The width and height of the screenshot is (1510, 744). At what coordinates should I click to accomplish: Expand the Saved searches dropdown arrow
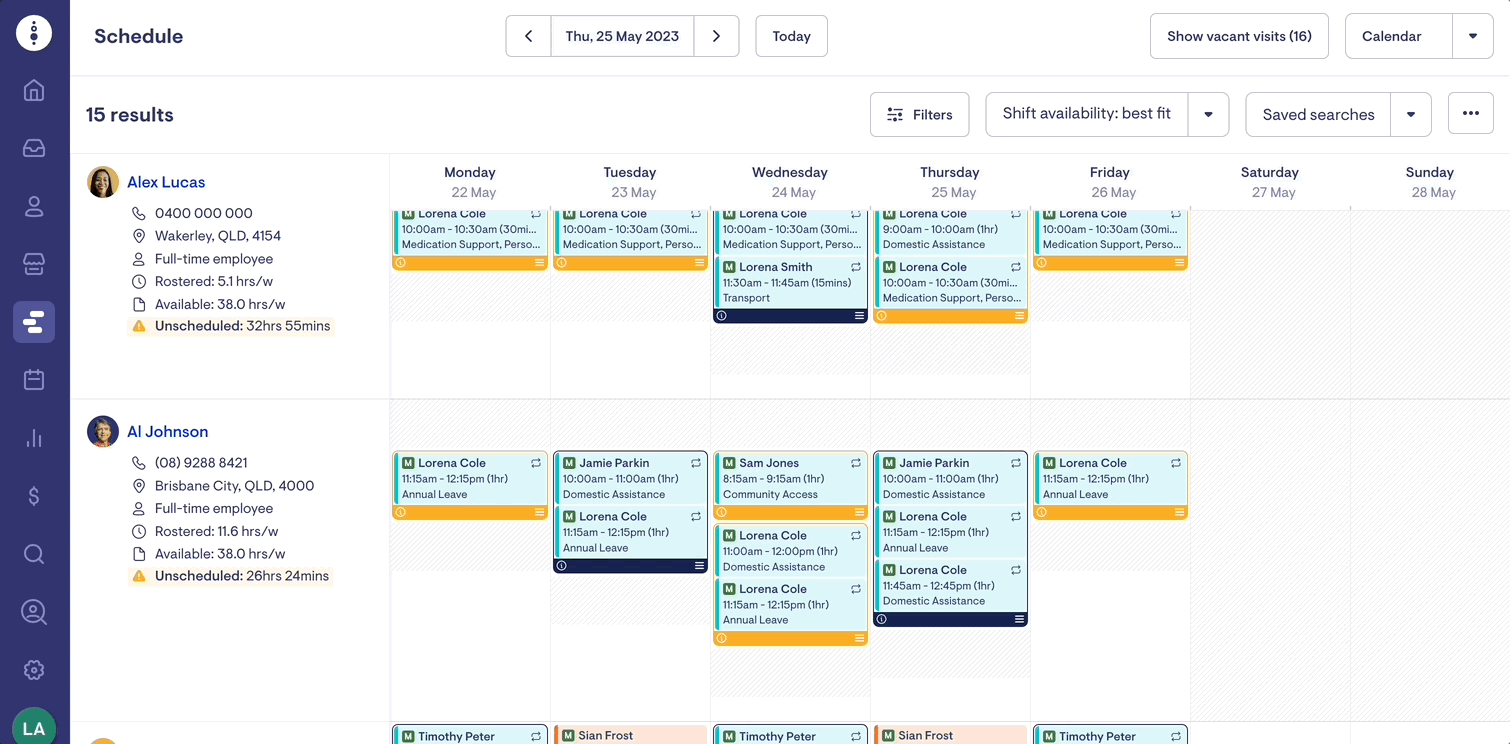click(1410, 115)
